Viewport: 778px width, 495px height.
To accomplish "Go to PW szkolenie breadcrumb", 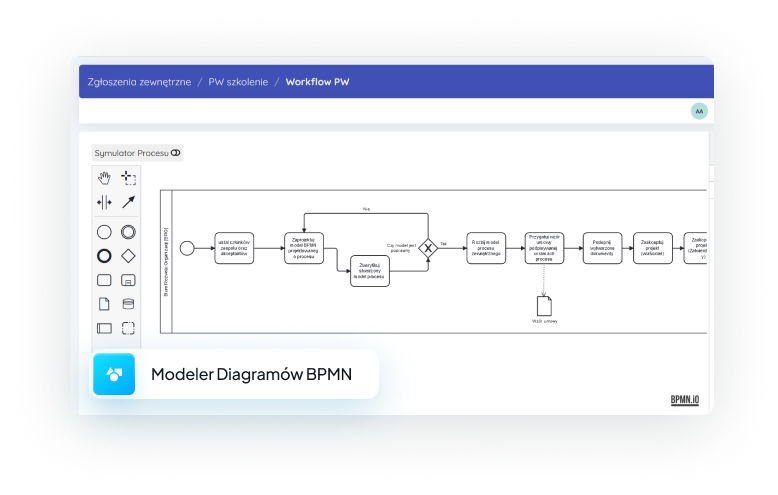I will click(x=238, y=82).
